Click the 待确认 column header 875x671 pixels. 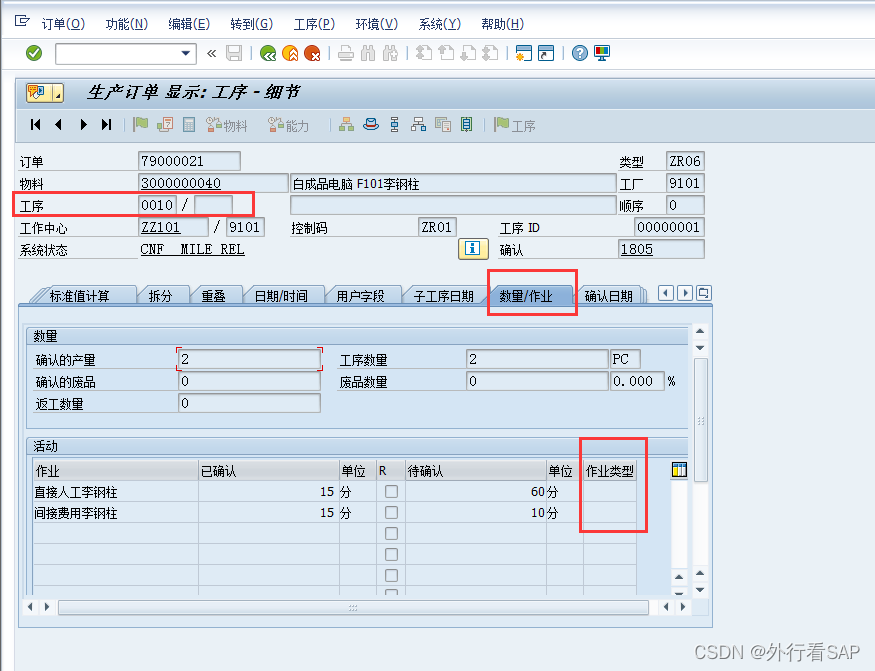coord(475,471)
